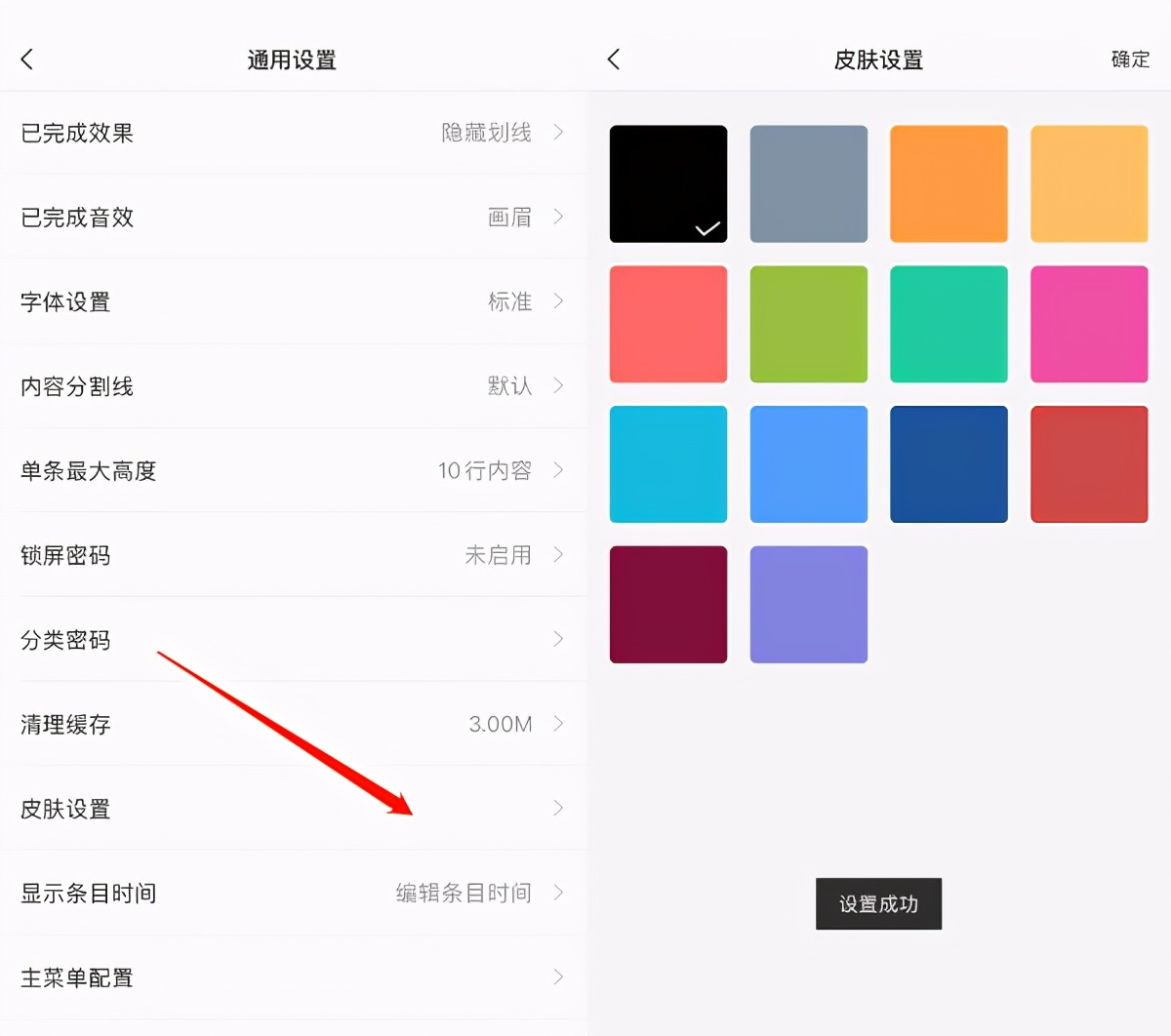This screenshot has width=1171, height=1036.
Task: Select the teal skin color swatch
Action: [949, 324]
